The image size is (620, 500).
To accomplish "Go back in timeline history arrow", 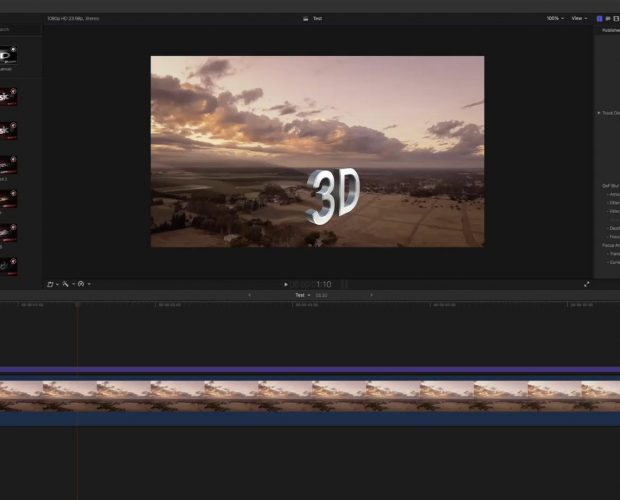I will pyautogui.click(x=250, y=295).
